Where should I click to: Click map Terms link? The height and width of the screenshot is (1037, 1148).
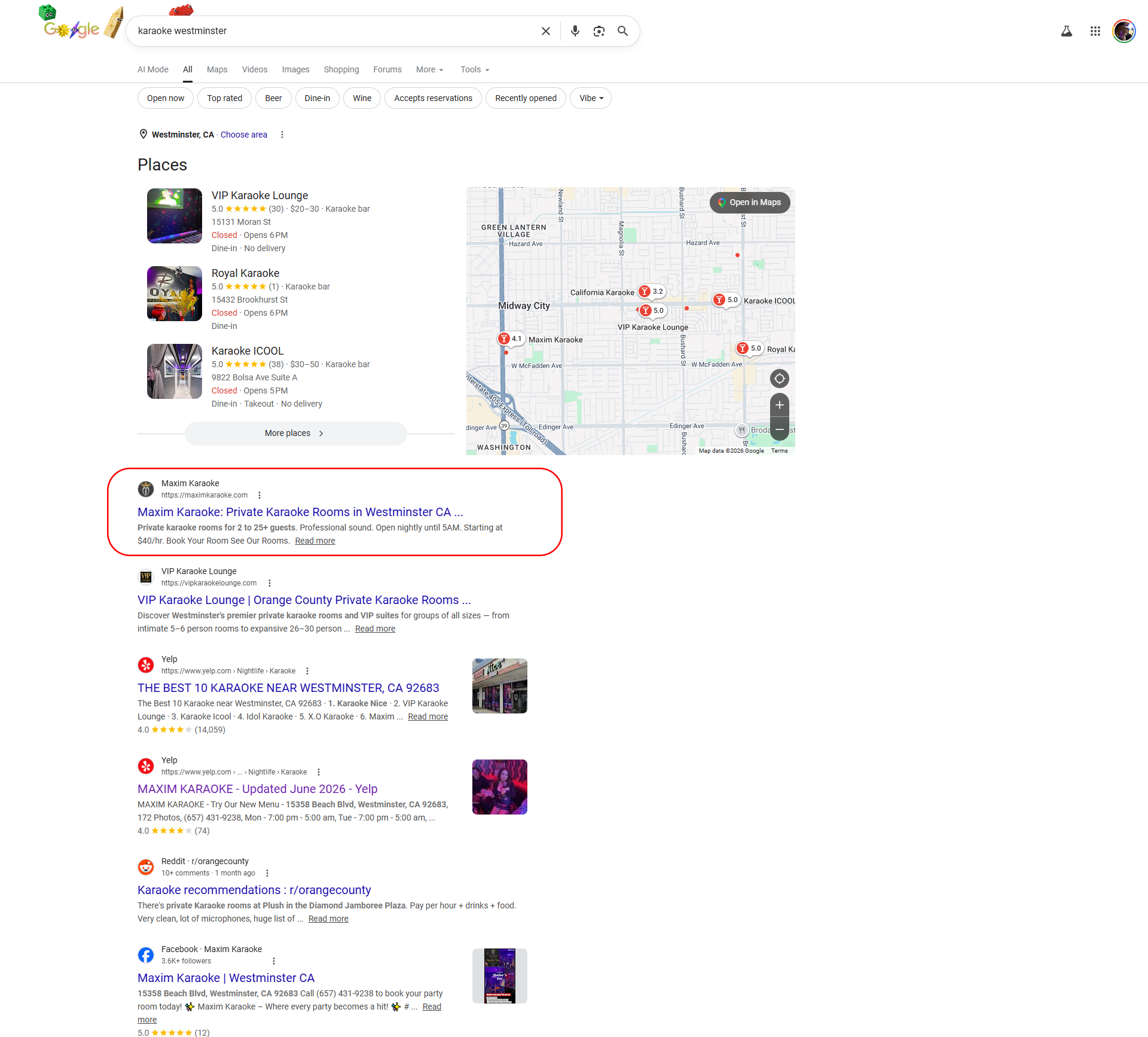[779, 451]
